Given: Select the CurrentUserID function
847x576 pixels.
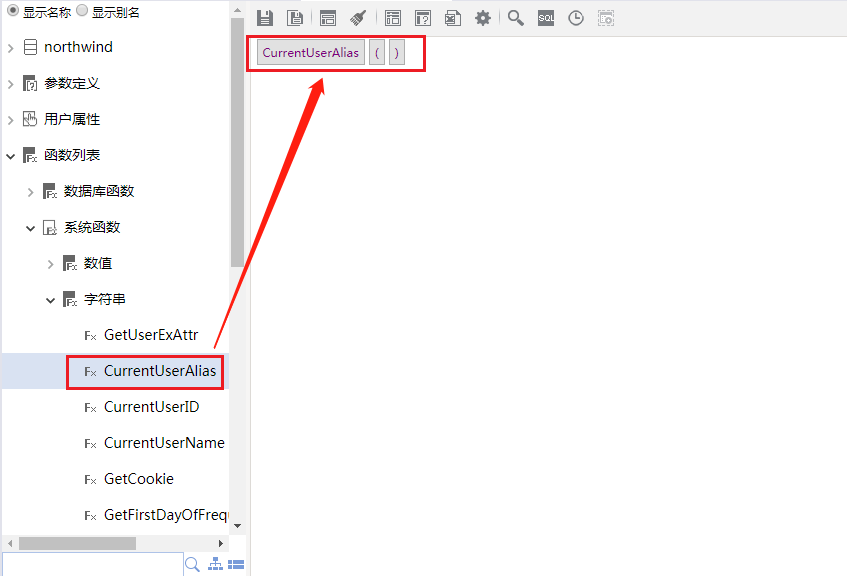Looking at the screenshot, I should (152, 407).
